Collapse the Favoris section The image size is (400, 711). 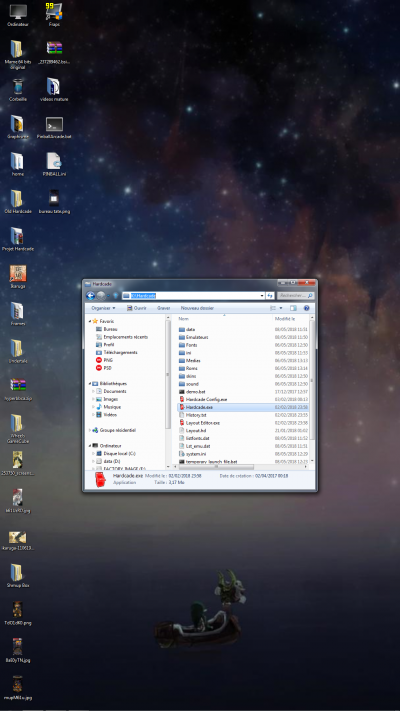(x=90, y=321)
